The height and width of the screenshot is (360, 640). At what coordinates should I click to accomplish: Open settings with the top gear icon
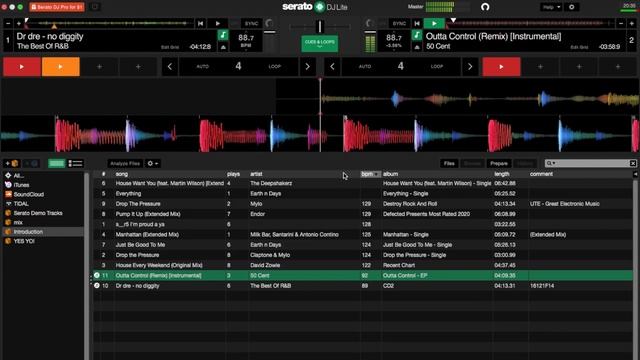click(x=571, y=7)
